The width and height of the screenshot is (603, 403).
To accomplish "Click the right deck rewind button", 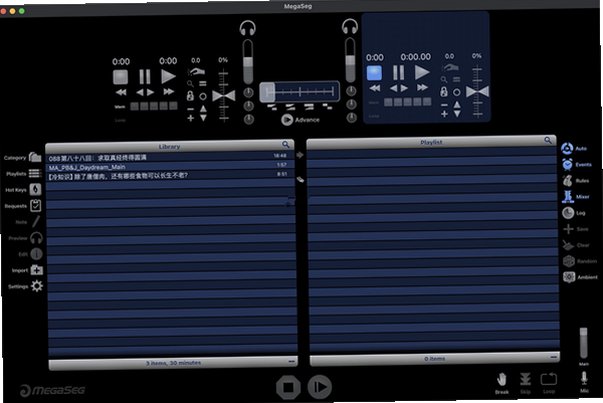I will coord(375,88).
